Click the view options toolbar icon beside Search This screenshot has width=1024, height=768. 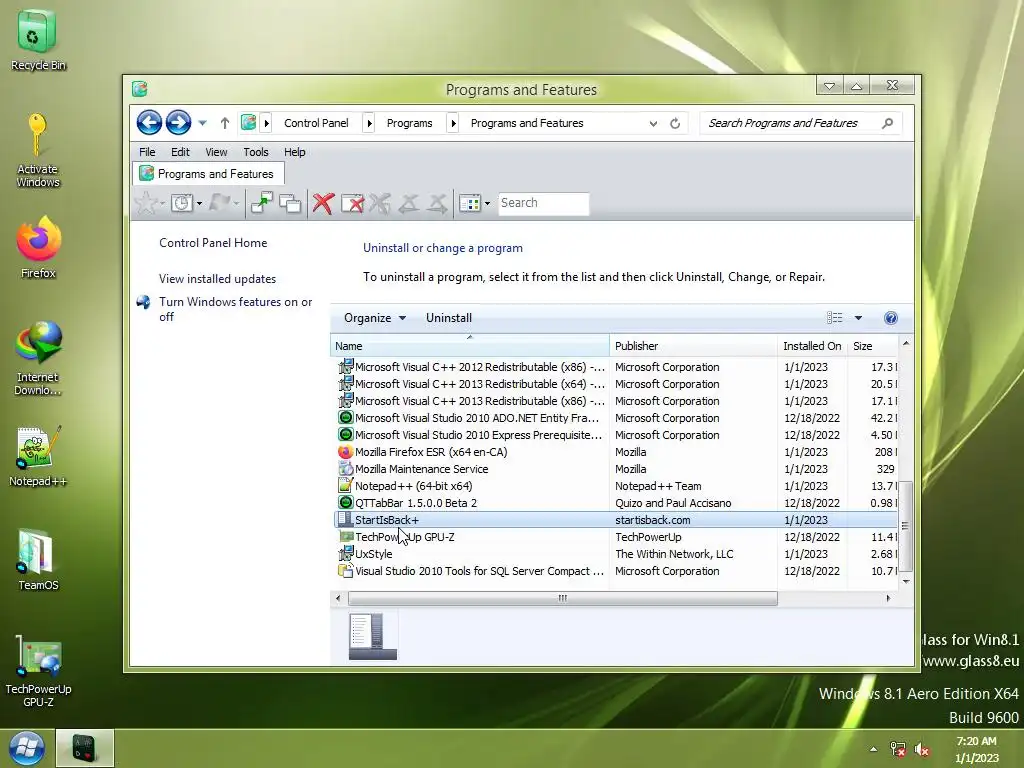[x=470, y=203]
